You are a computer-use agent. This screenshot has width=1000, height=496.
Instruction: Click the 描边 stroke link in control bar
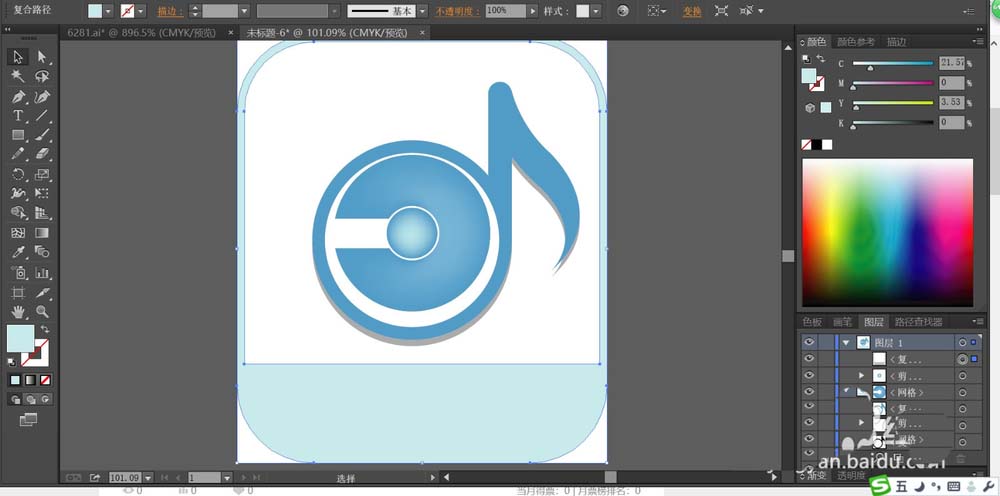click(x=170, y=11)
